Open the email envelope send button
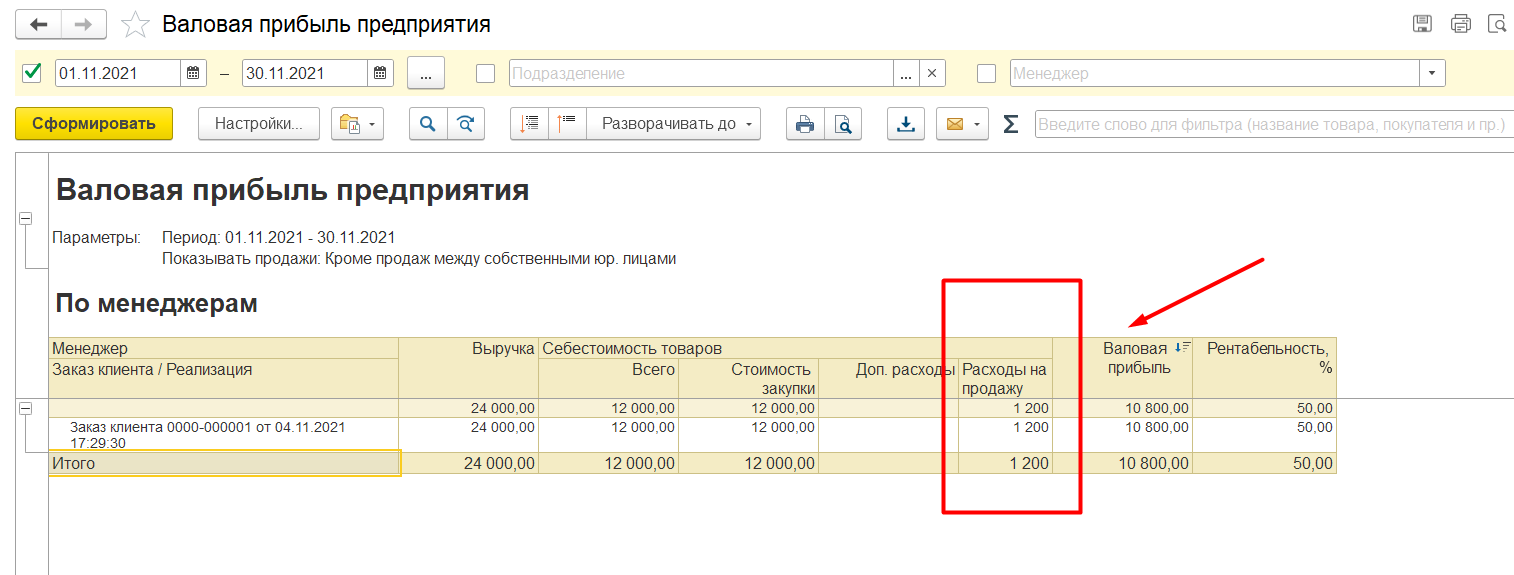Viewport: 1514px width, 575px height. pyautogui.click(x=962, y=124)
